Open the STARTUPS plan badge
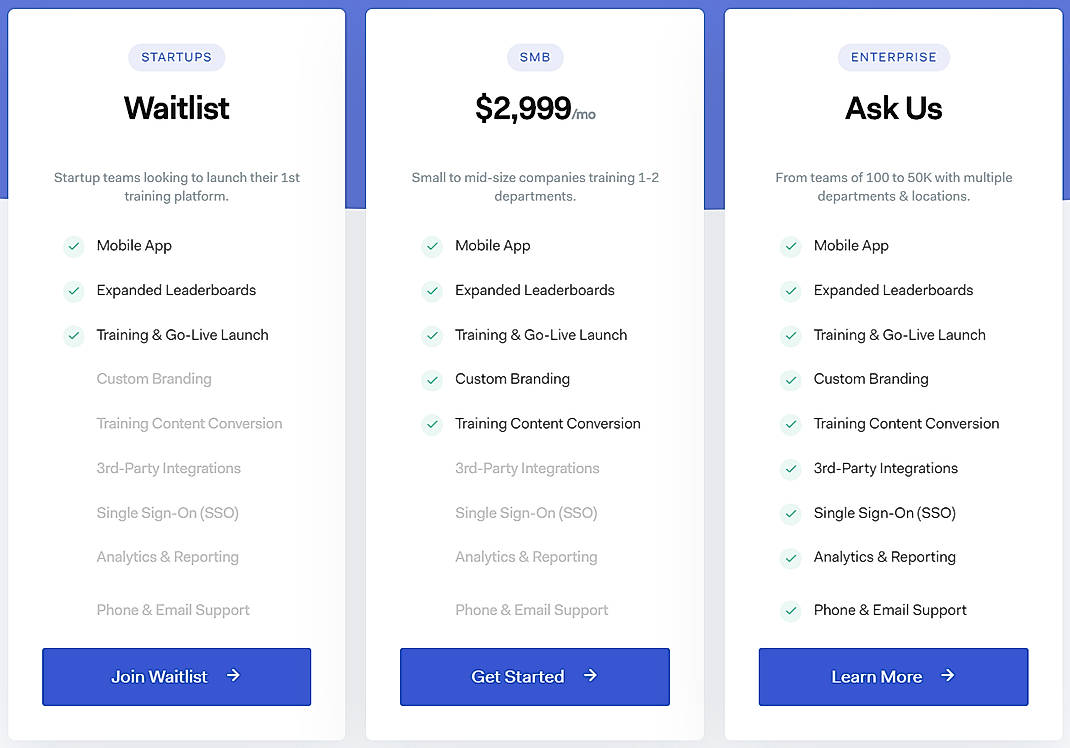The height and width of the screenshot is (748, 1070). 176,57
